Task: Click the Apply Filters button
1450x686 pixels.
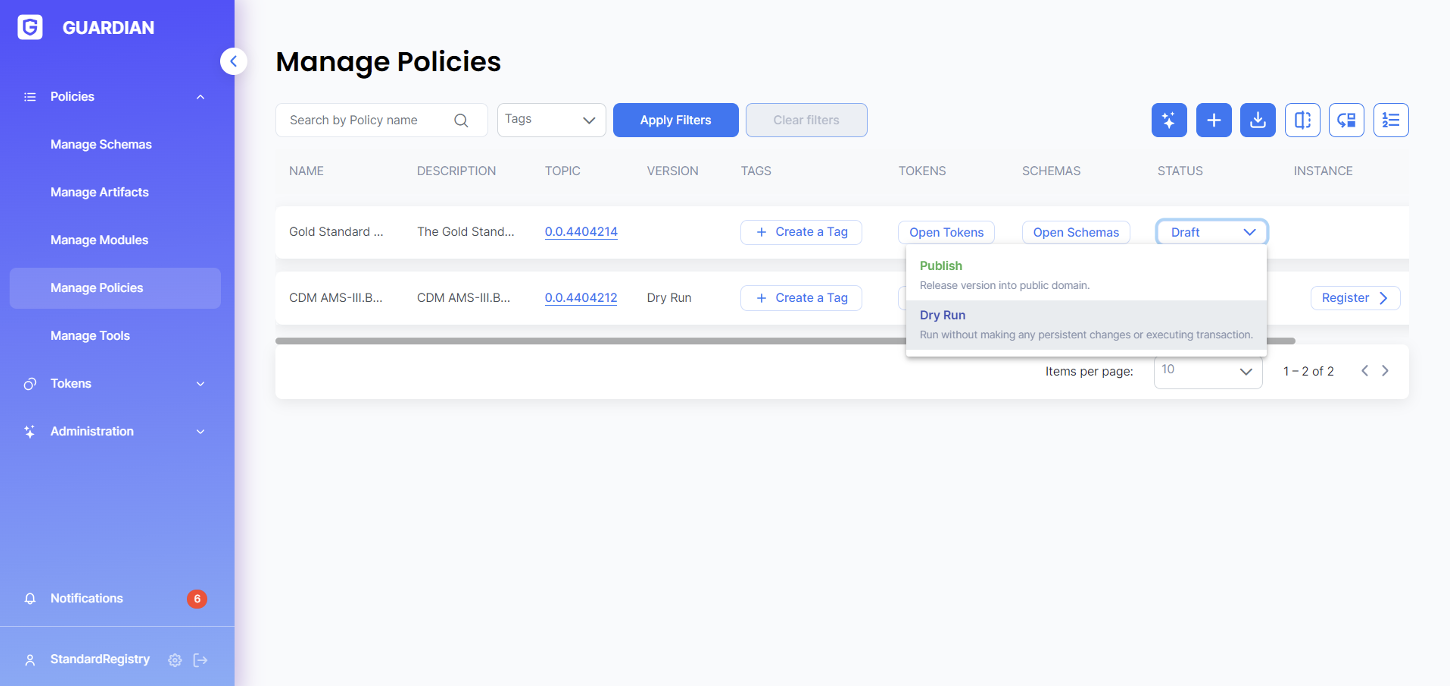Action: 675,120
